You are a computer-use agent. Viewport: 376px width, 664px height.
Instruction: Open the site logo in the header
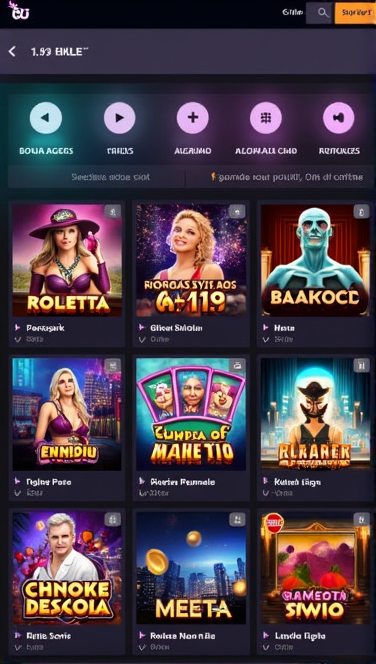[x=19, y=11]
